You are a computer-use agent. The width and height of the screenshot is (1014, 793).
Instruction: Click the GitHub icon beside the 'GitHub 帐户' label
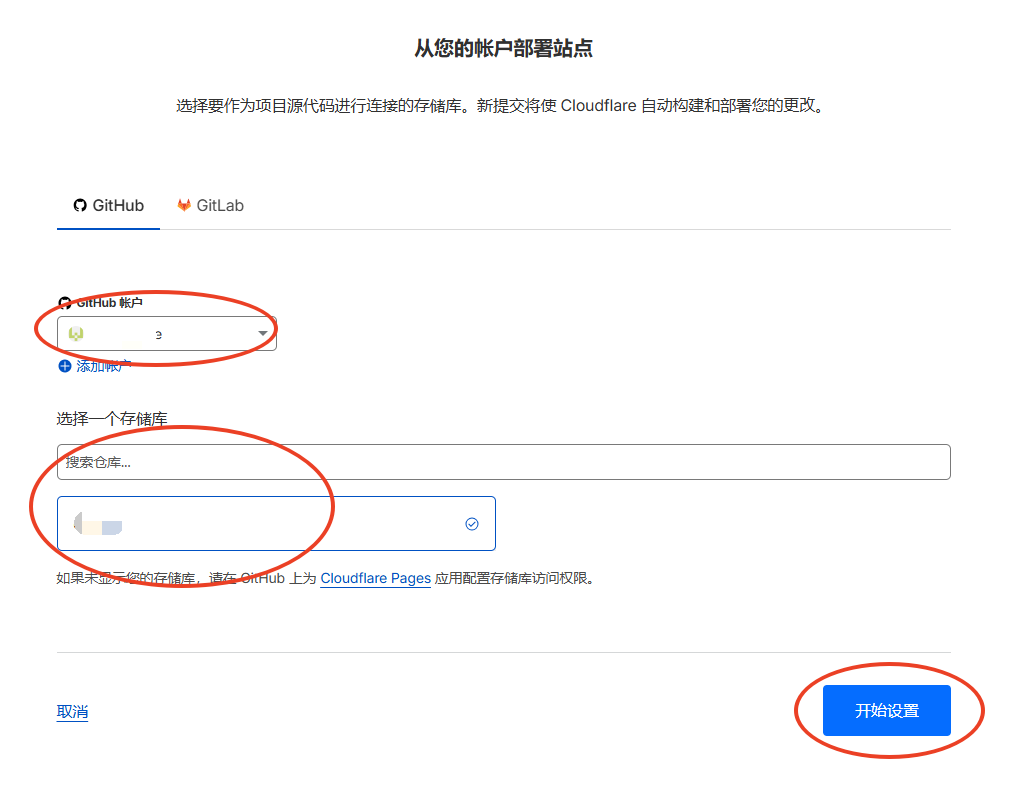tap(65, 302)
